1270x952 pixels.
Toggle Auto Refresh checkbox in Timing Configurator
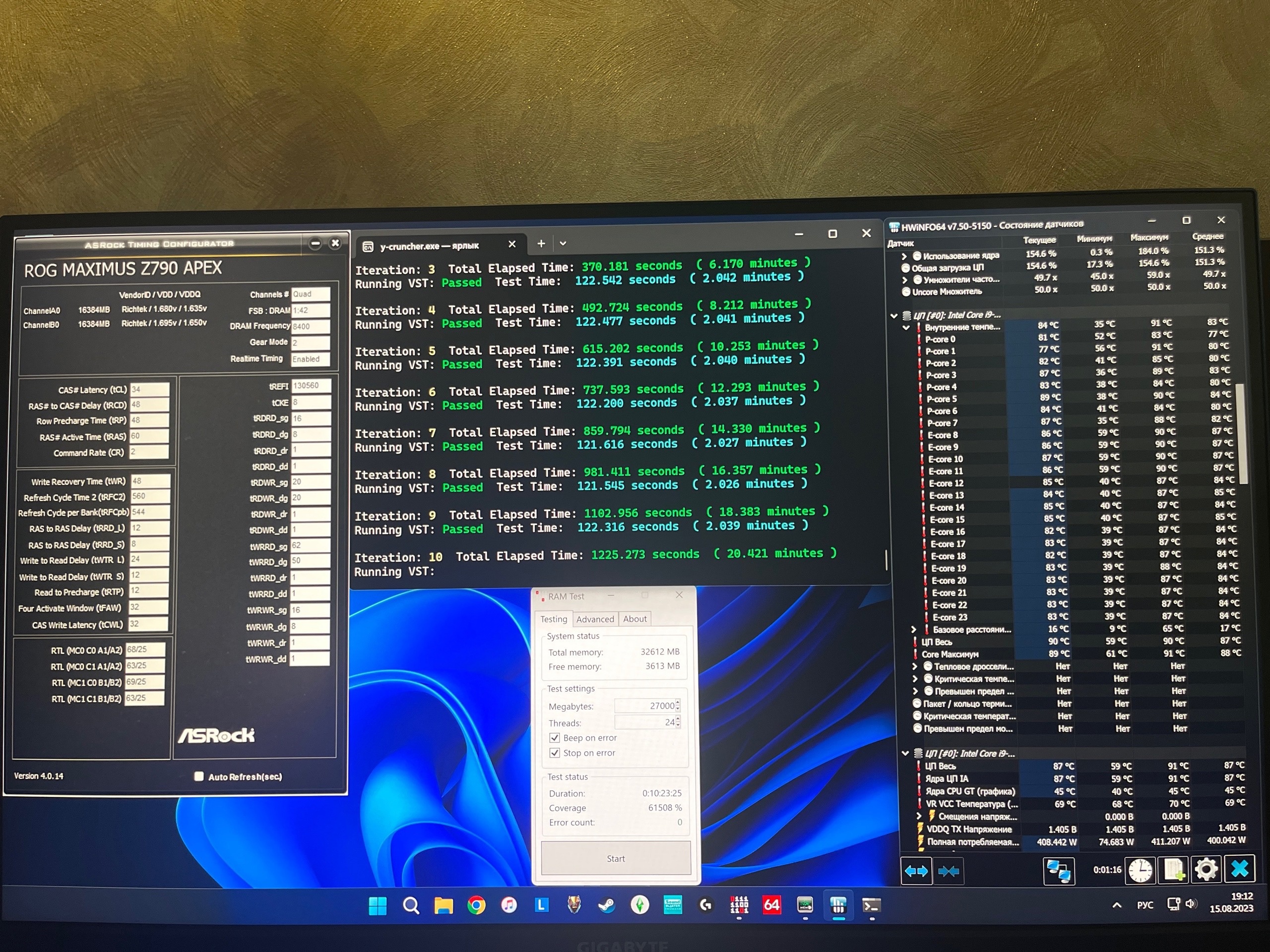pyautogui.click(x=199, y=776)
